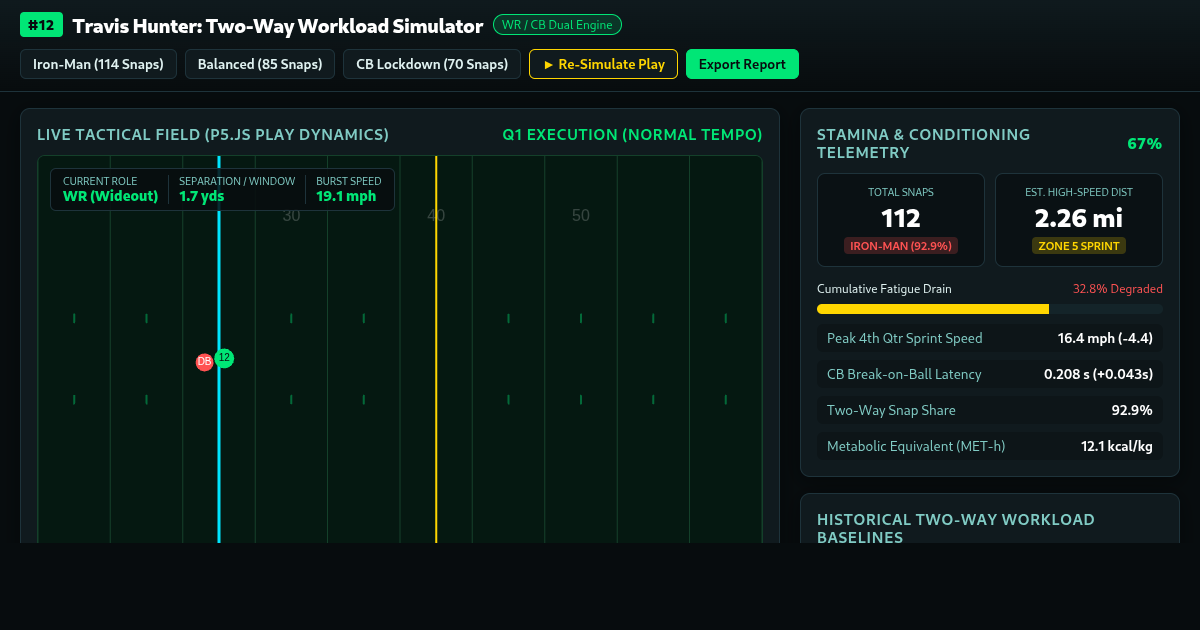Click the ZONE 5 SPRINT badge
The height and width of the screenshot is (630, 1200).
click(x=1079, y=246)
